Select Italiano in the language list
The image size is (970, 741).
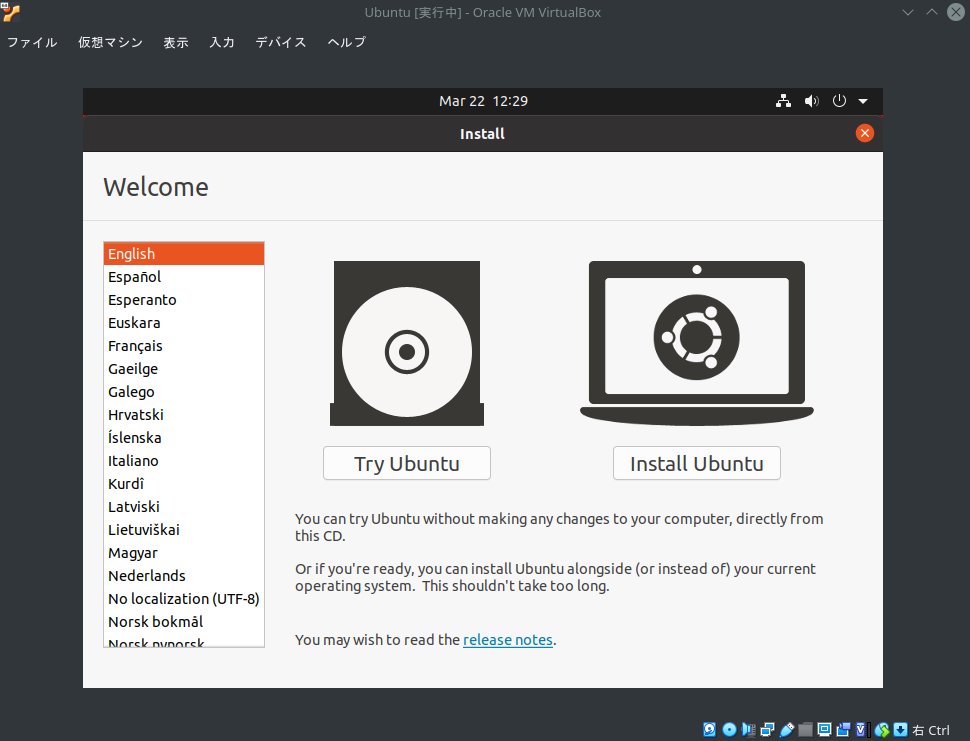(184, 461)
